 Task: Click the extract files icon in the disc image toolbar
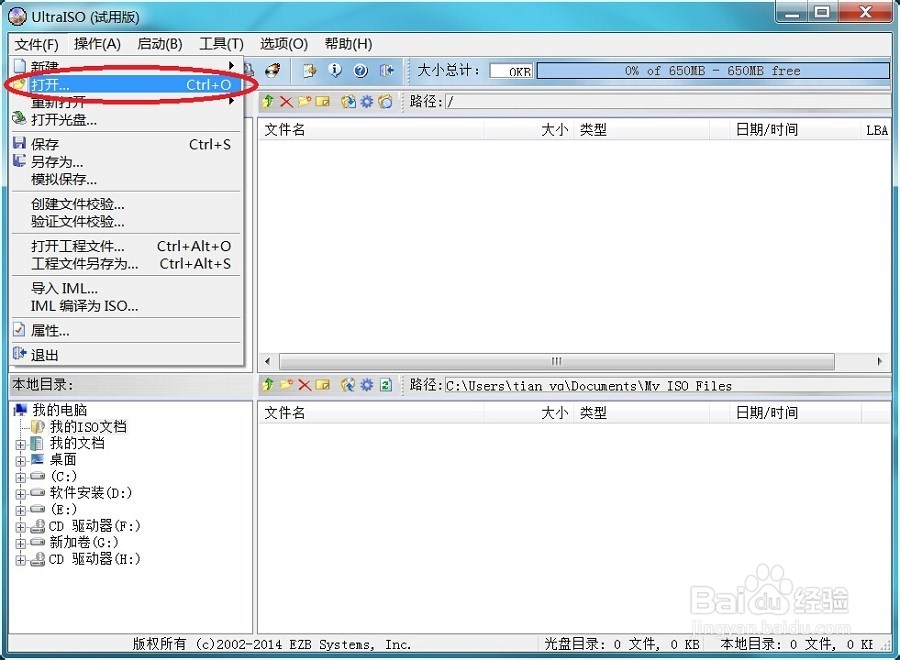[348, 102]
